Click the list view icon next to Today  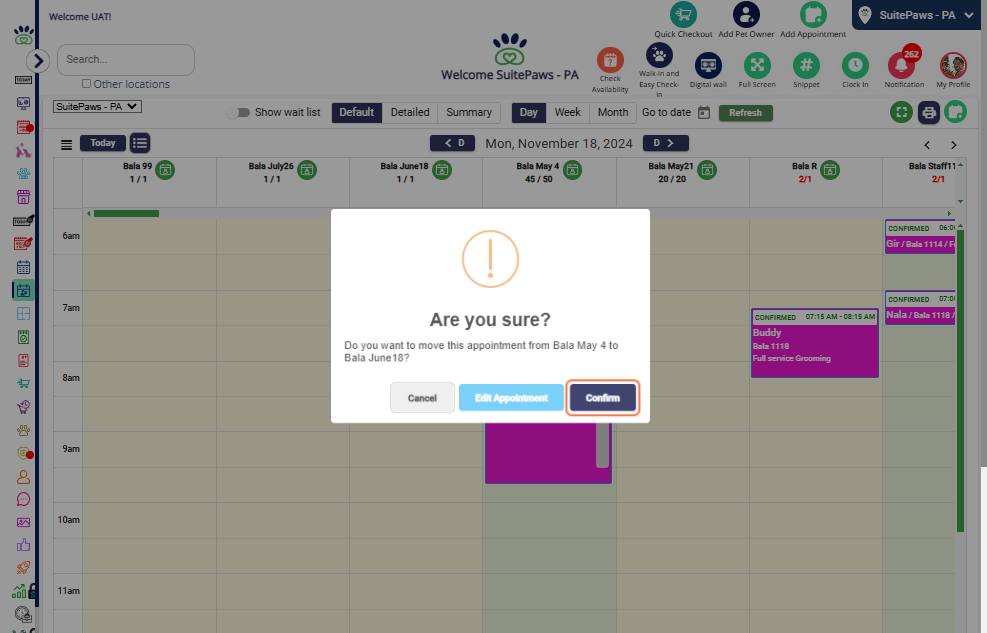pyautogui.click(x=140, y=143)
